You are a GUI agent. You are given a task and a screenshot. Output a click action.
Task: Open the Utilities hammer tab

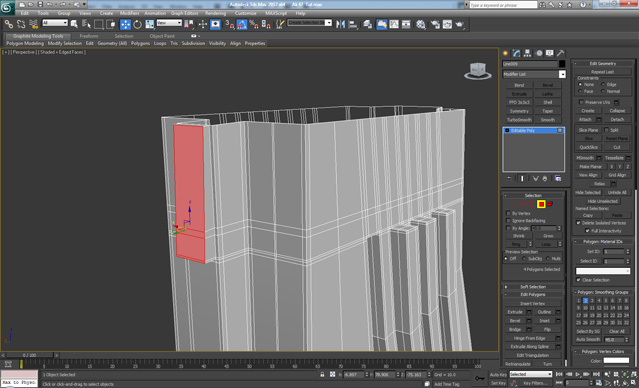(x=561, y=53)
